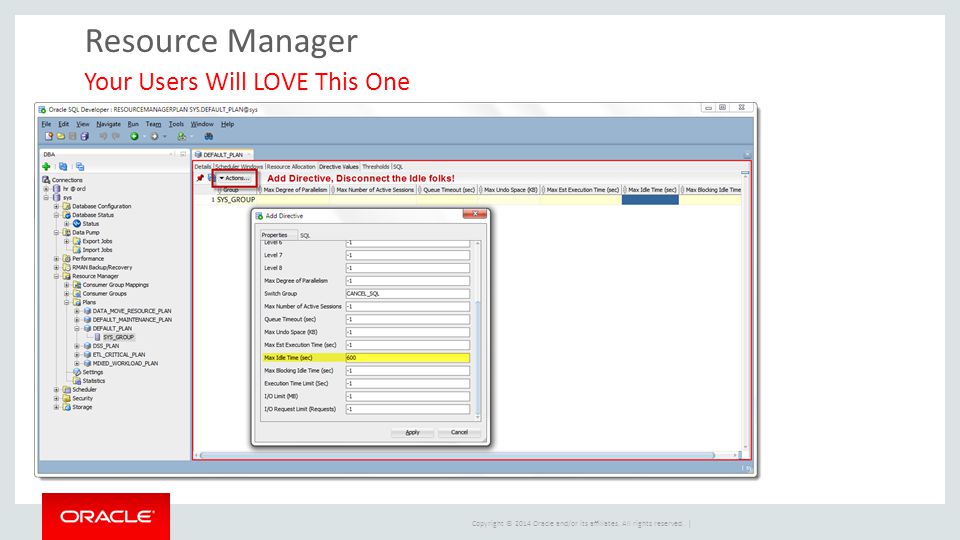The height and width of the screenshot is (540, 960).
Task: Click the Debug toolbar icon
Action: click(182, 137)
